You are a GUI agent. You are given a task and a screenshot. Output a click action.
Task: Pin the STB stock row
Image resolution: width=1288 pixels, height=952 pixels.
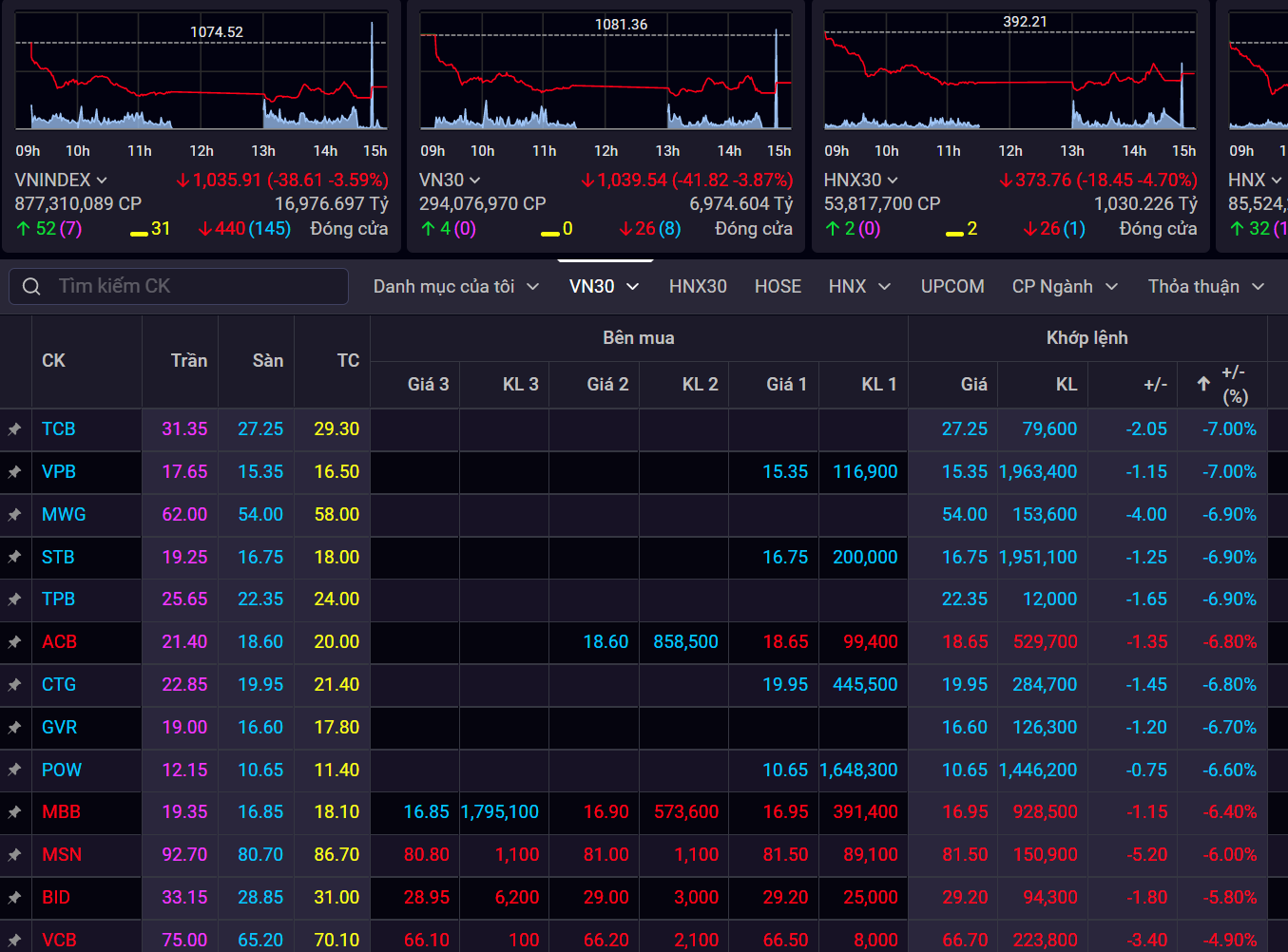15,558
